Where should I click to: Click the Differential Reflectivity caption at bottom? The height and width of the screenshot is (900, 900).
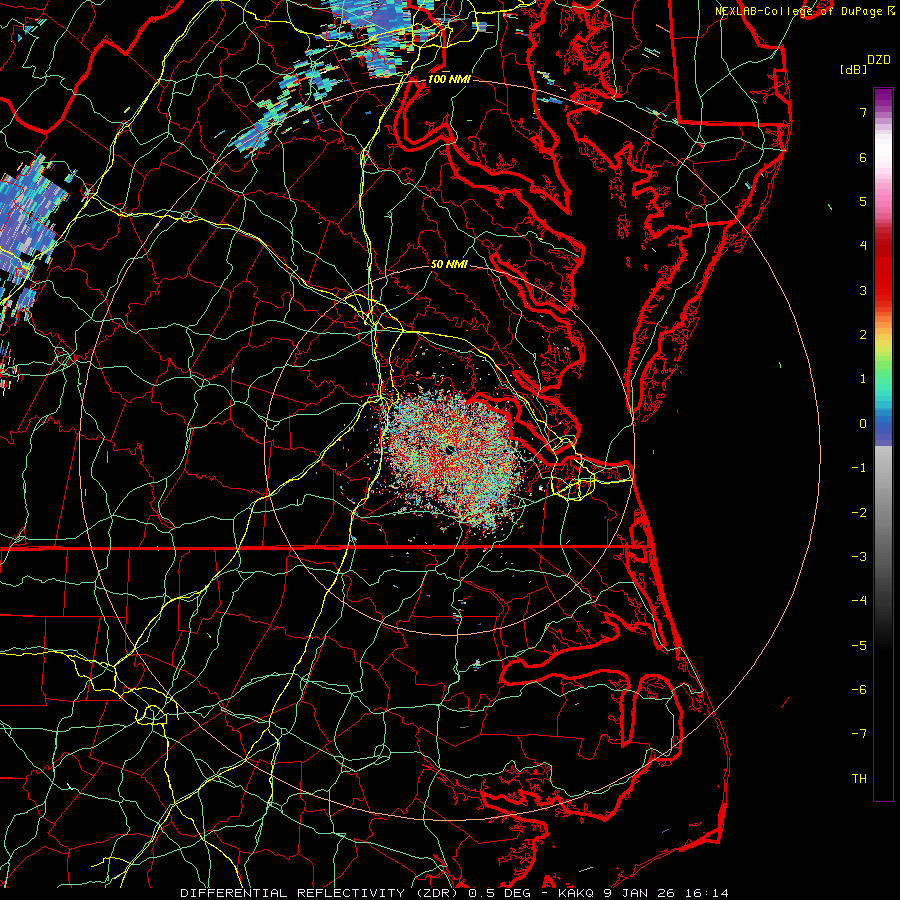pyautogui.click(x=454, y=893)
